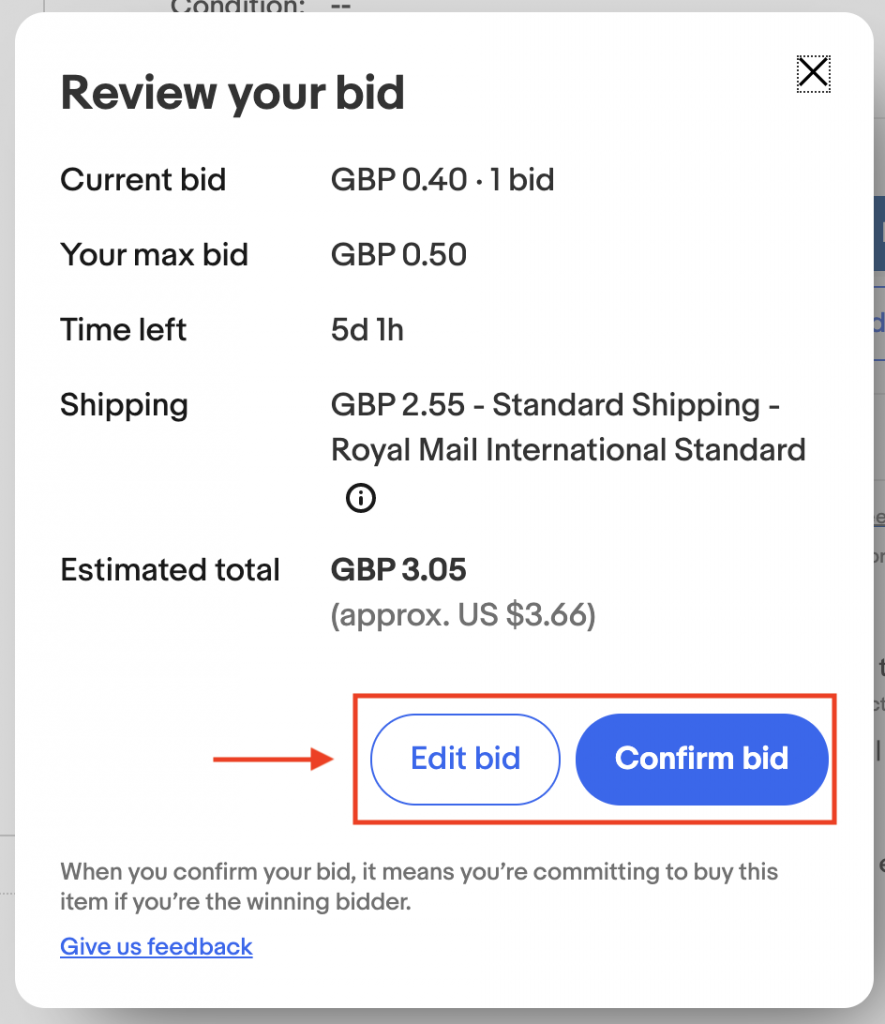Click the Your max bid label
The width and height of the screenshot is (885, 1024).
tap(154, 255)
